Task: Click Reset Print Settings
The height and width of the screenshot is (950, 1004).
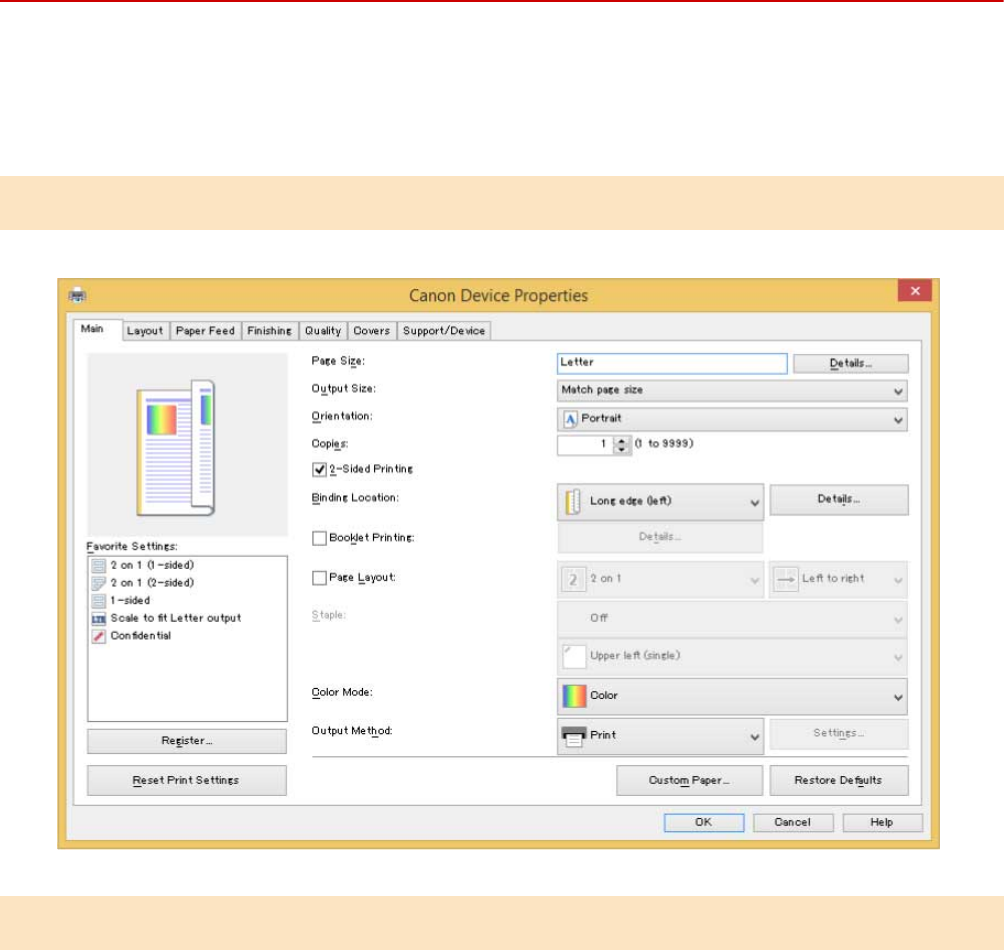Action: (x=187, y=780)
